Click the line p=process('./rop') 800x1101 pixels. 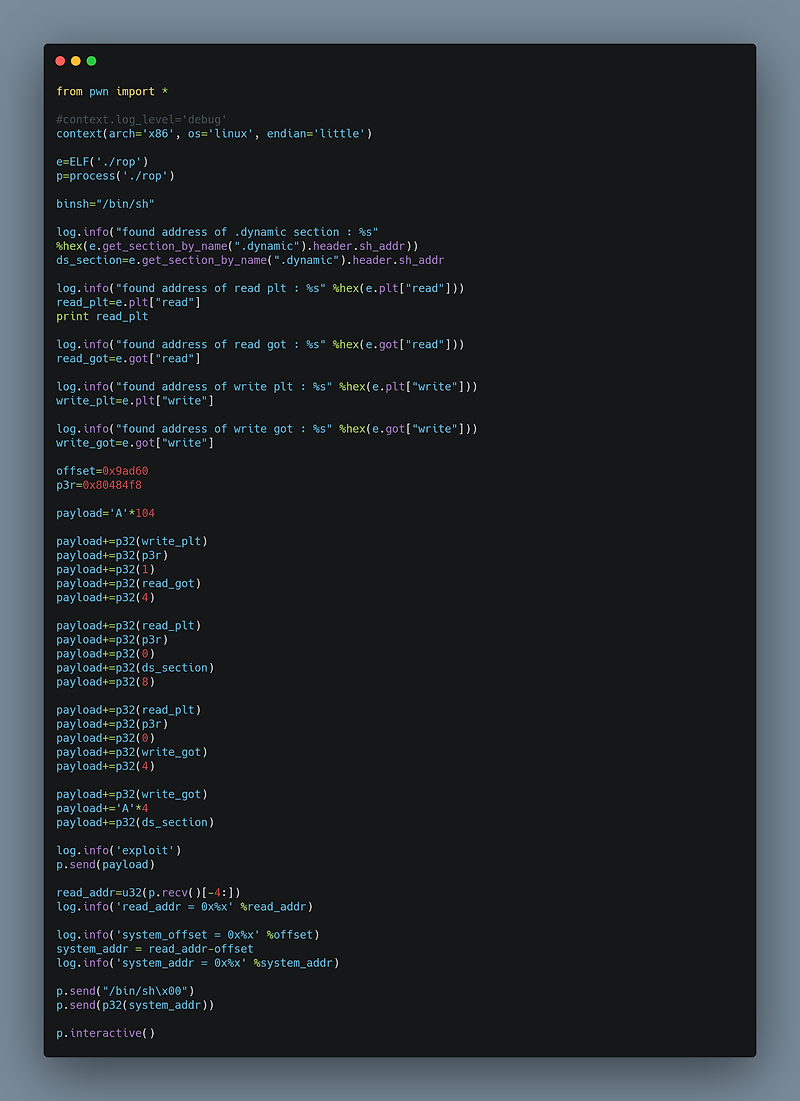116,176
